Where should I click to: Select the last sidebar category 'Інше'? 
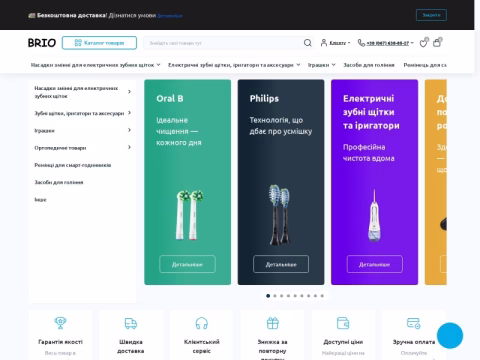[x=40, y=200]
